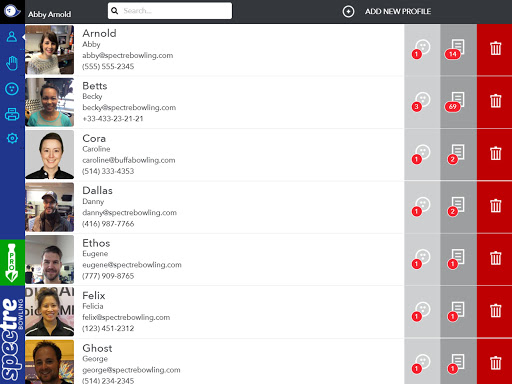Click the plus circle add icon
The height and width of the screenshot is (384, 512).
pyautogui.click(x=348, y=12)
